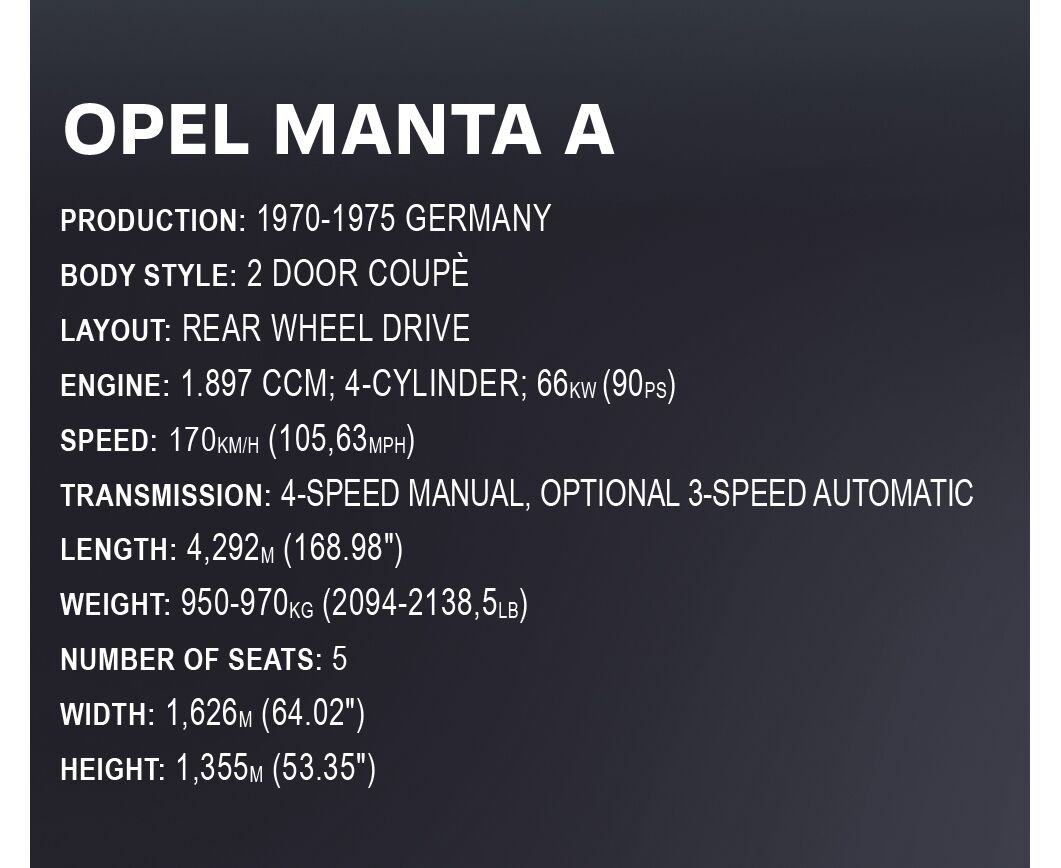Screen dimensions: 1061x868
Task: Click the REAR WHEEL DRIVE text
Action: [326, 329]
